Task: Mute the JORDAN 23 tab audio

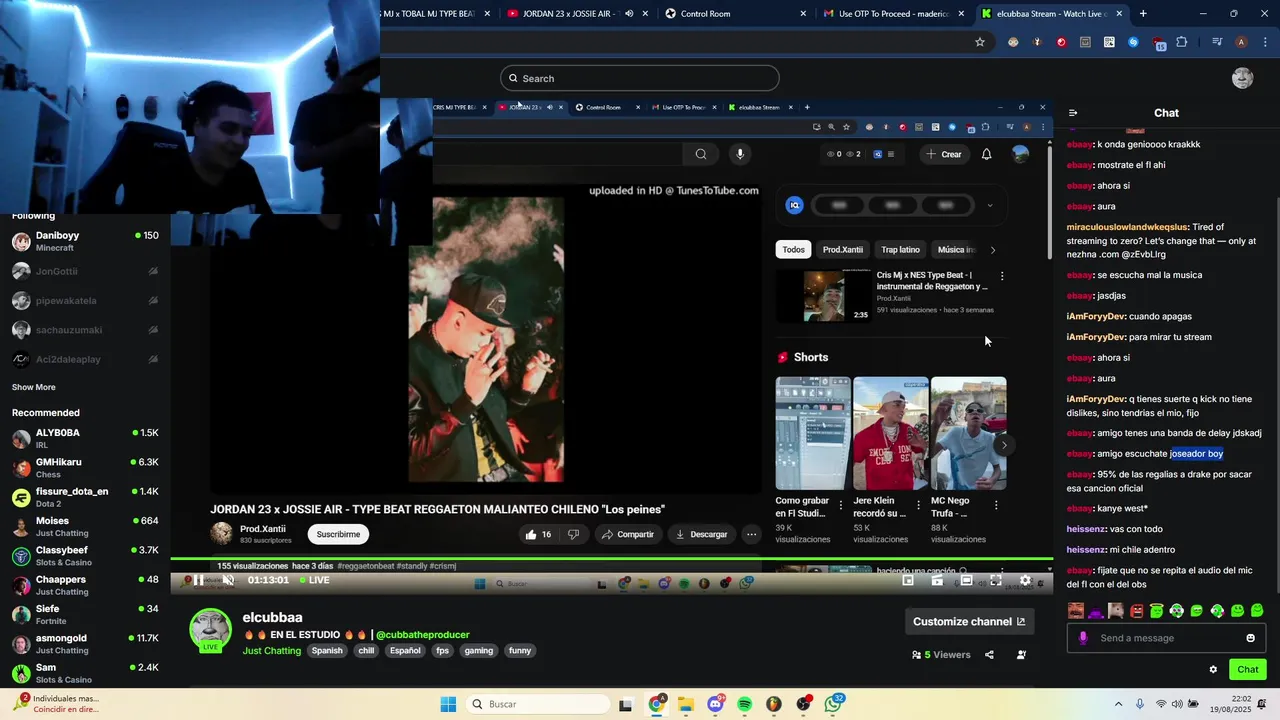Action: click(x=629, y=14)
